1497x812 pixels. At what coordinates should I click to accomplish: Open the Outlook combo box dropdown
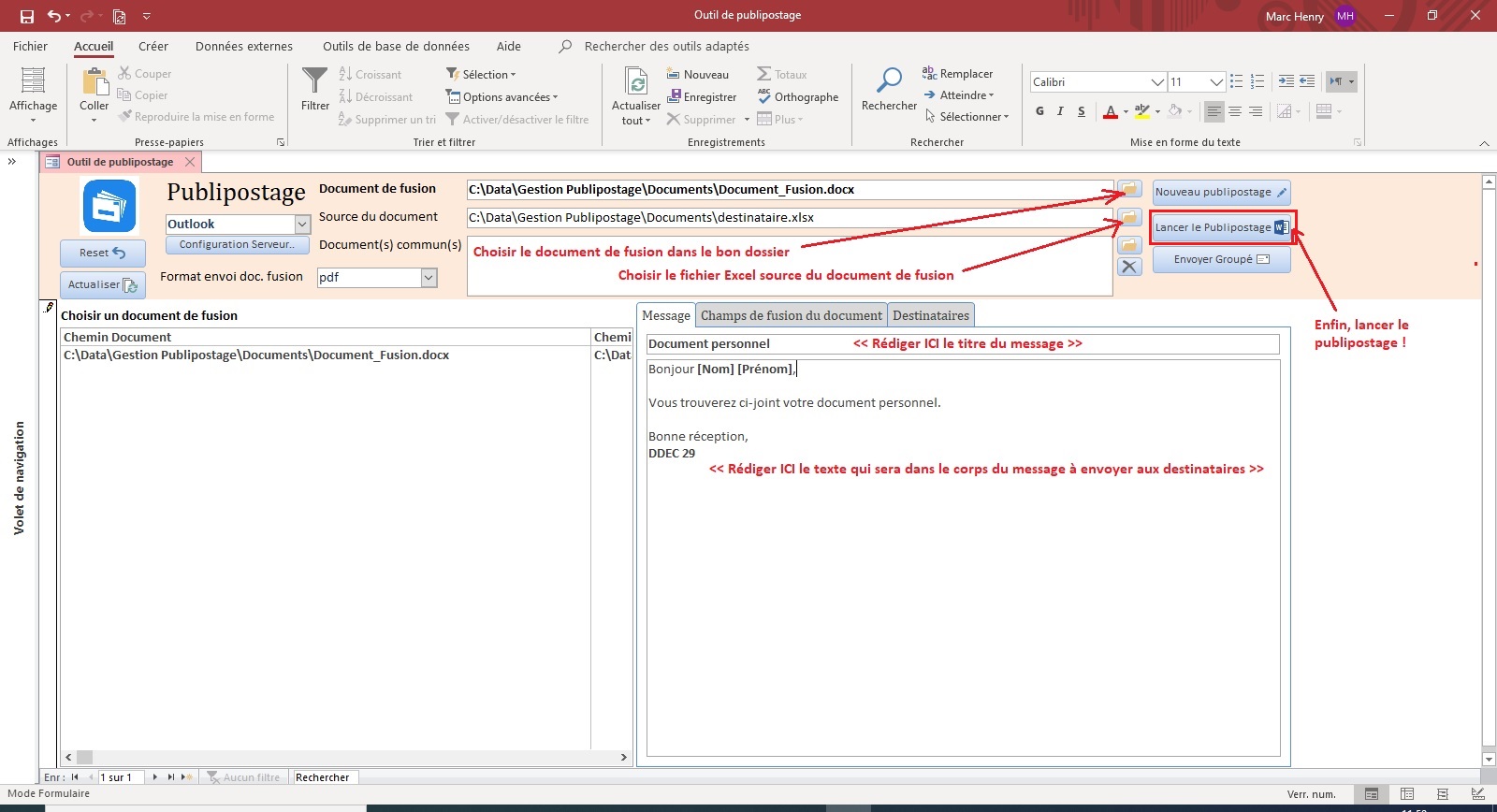302,225
